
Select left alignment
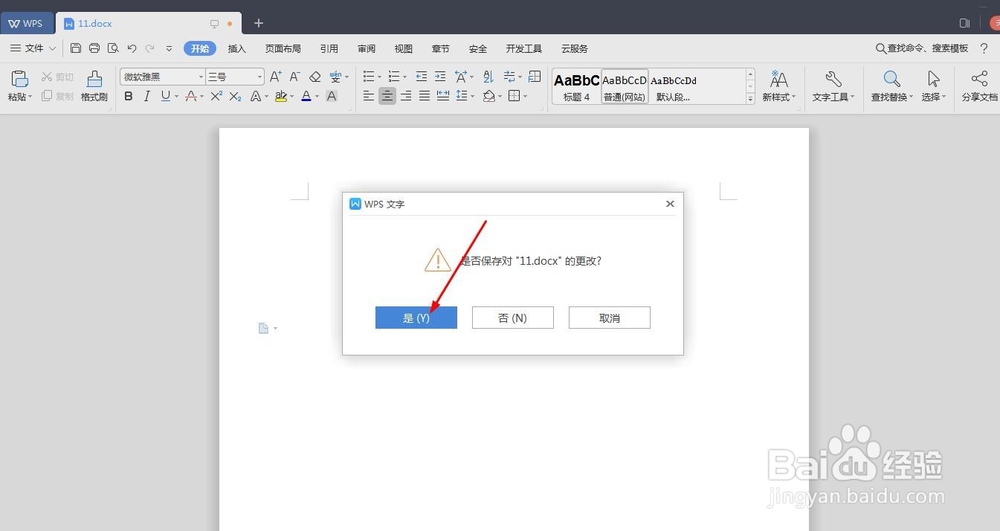[369, 96]
